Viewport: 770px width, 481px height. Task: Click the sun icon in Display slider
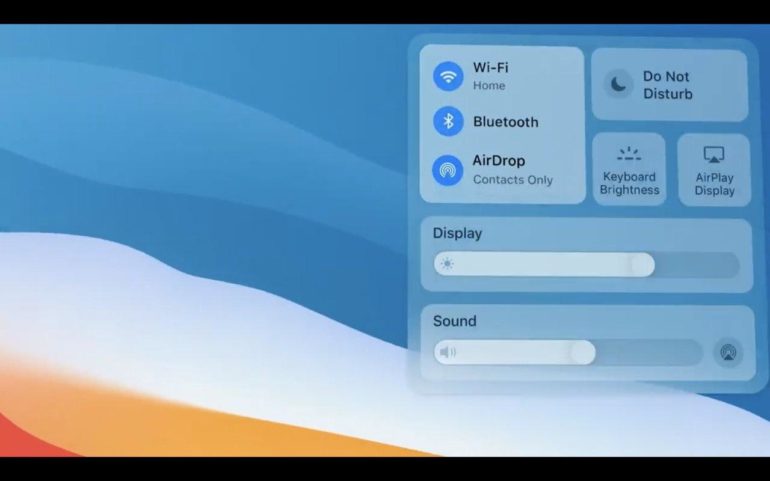point(447,264)
